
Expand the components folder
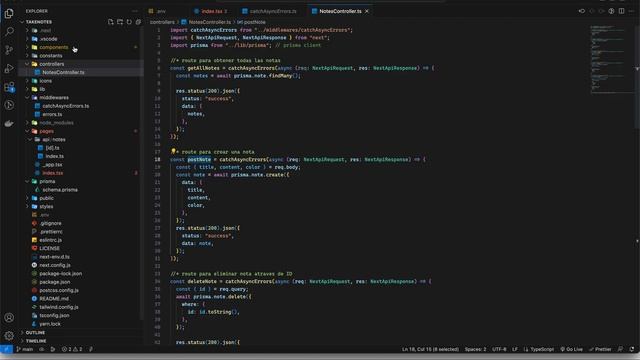point(53,47)
